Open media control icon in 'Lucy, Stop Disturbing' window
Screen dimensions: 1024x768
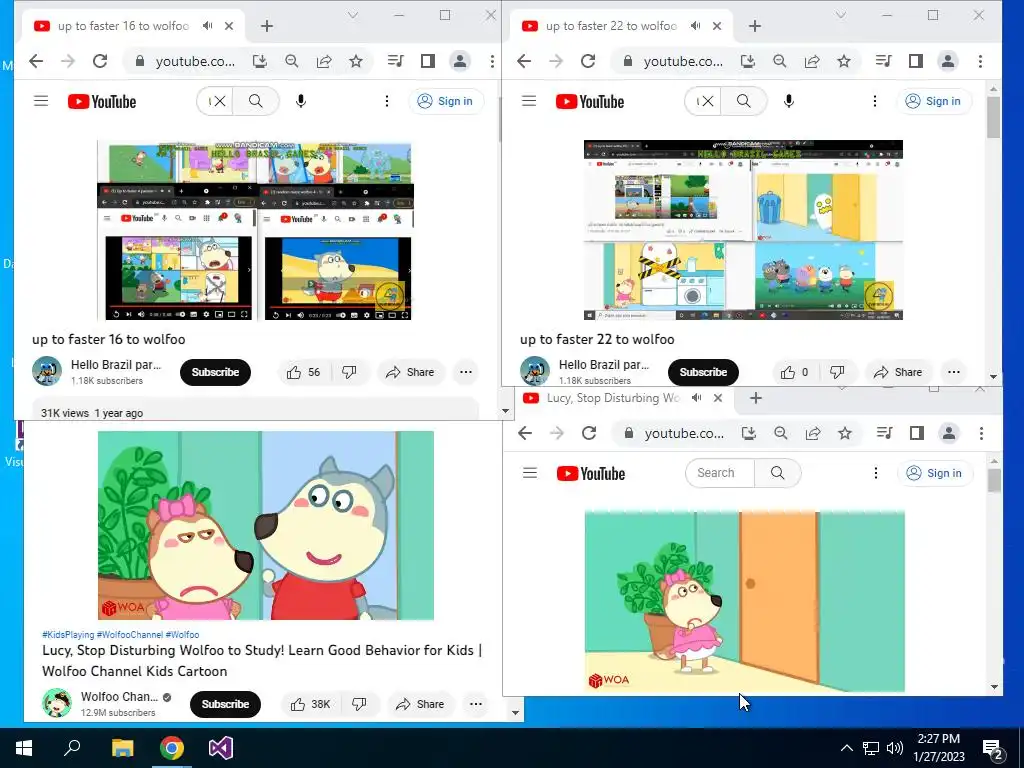tap(885, 433)
